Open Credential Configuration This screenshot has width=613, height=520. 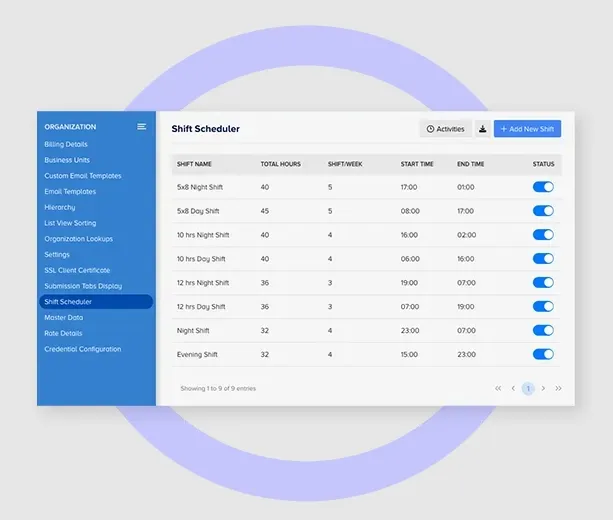(82, 349)
